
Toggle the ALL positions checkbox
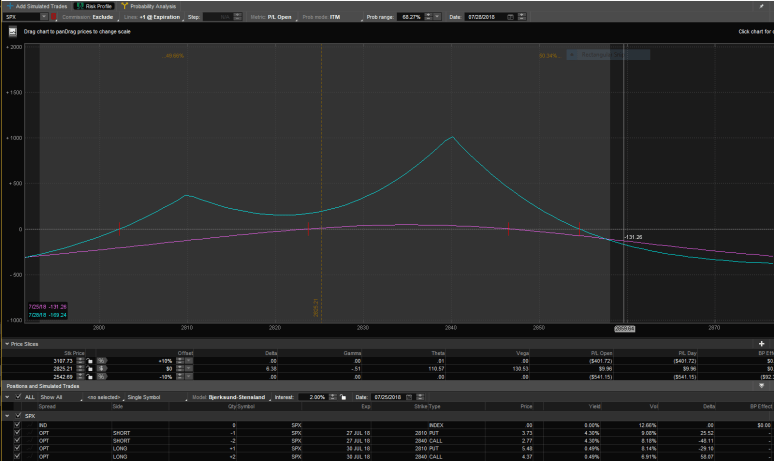pyautogui.click(x=17, y=397)
